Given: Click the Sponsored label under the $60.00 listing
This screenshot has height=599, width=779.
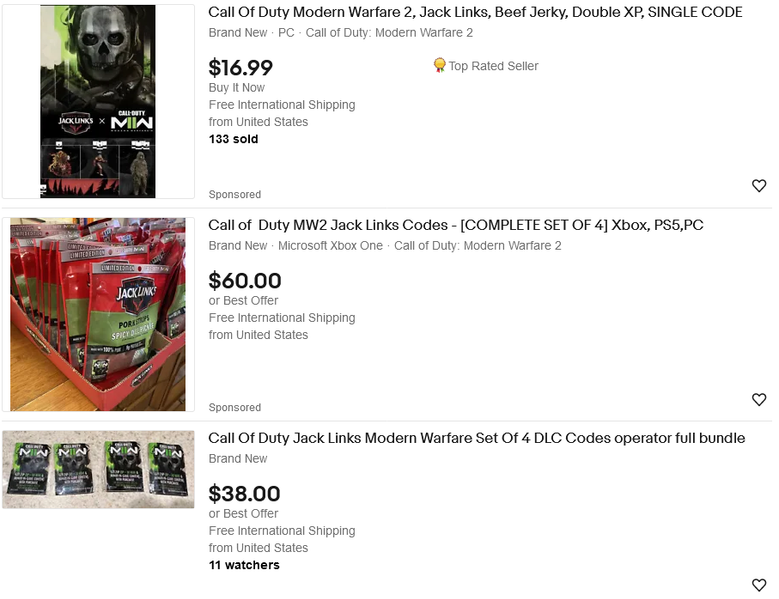Looking at the screenshot, I should pyautogui.click(x=234, y=407).
